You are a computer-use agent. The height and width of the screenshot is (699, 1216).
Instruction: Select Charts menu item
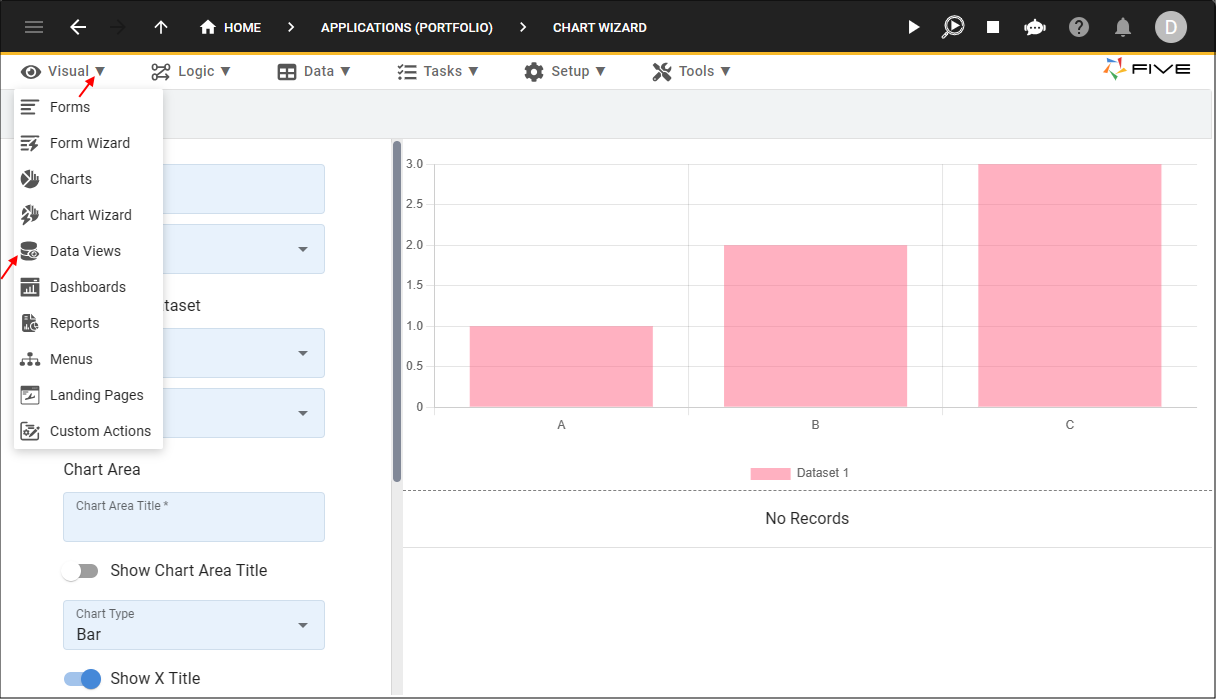(88, 179)
